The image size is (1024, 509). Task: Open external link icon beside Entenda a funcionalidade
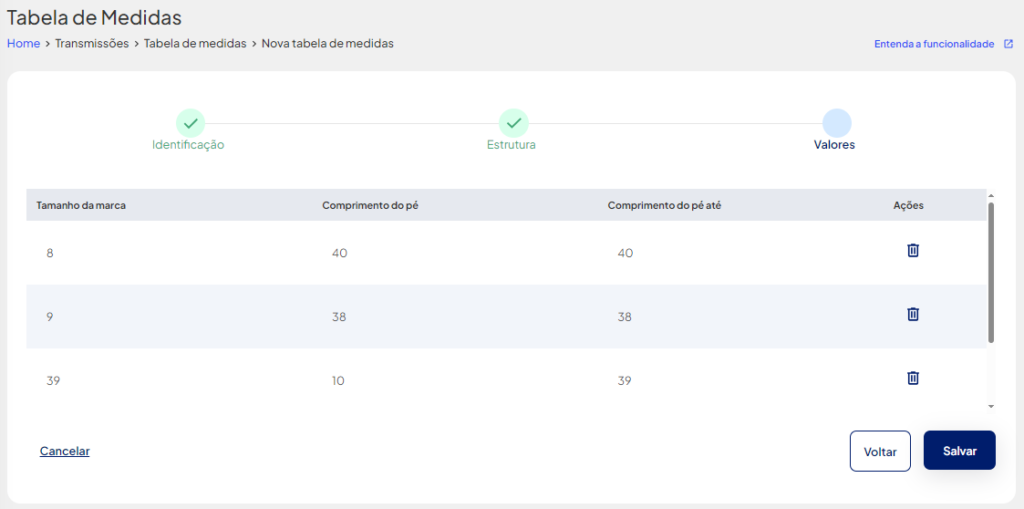[x=1008, y=44]
